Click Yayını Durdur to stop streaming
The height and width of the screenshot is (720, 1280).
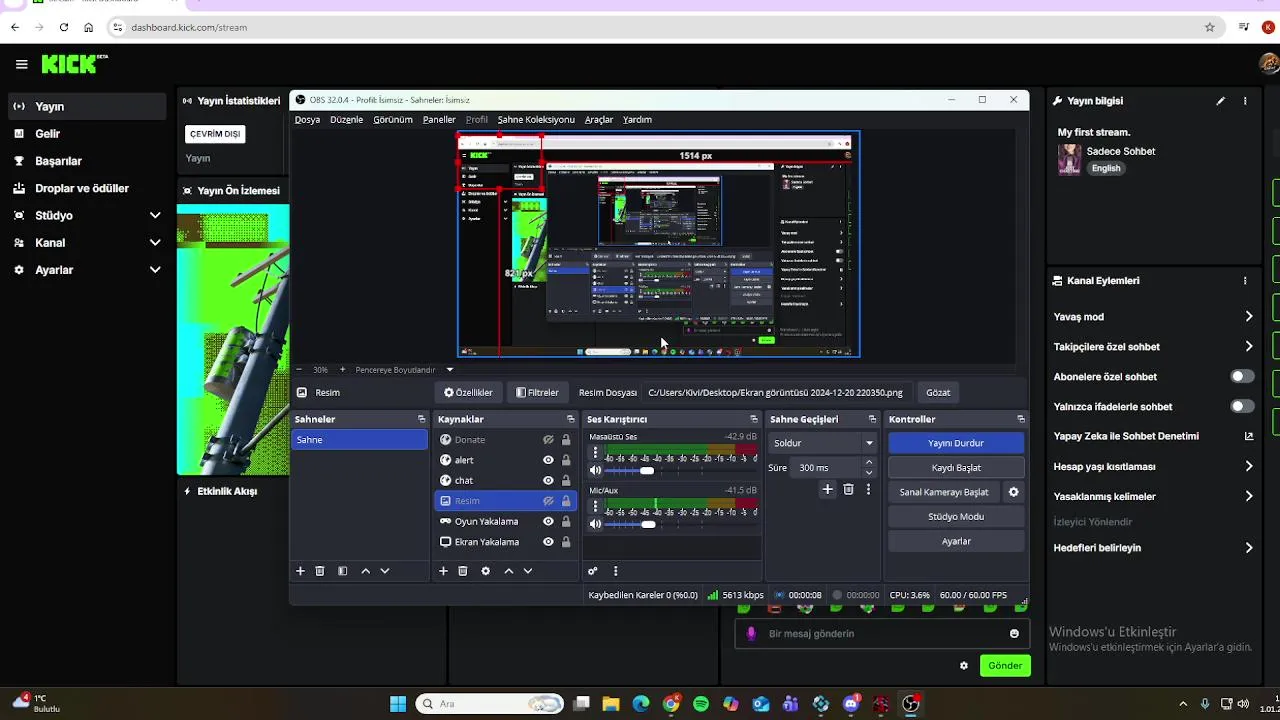point(956,443)
